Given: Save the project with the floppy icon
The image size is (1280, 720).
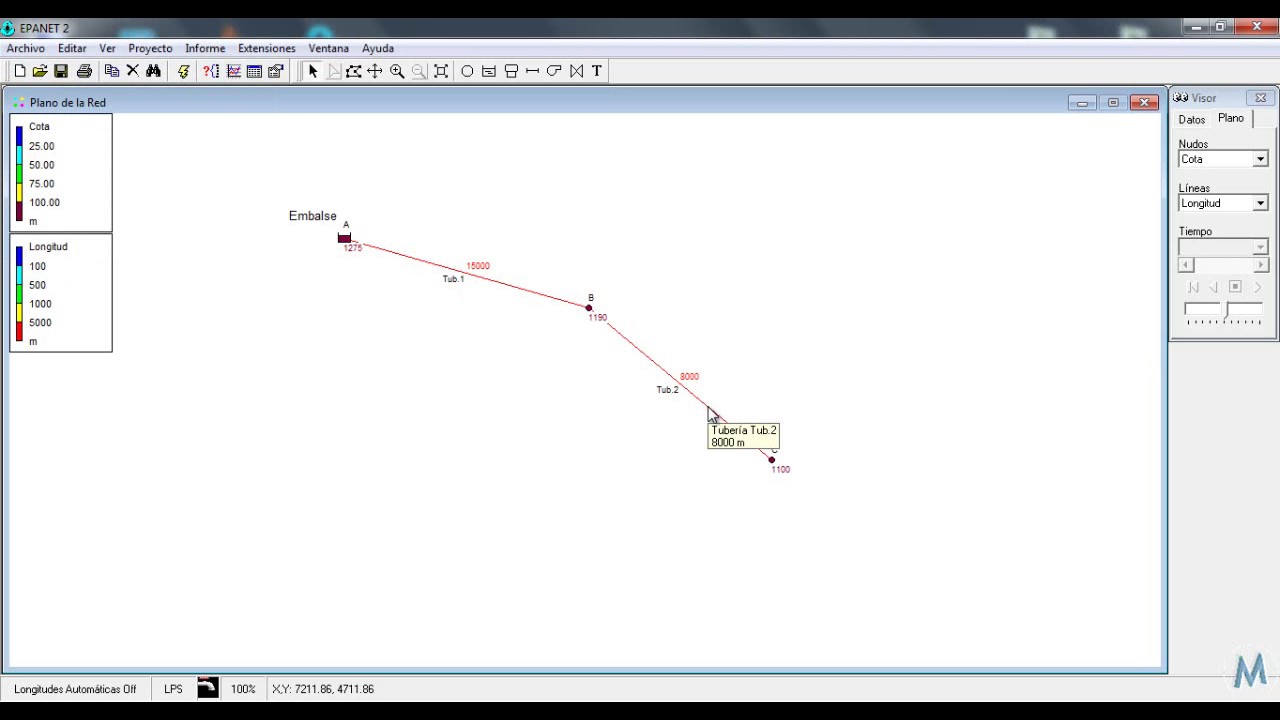Looking at the screenshot, I should [x=61, y=71].
